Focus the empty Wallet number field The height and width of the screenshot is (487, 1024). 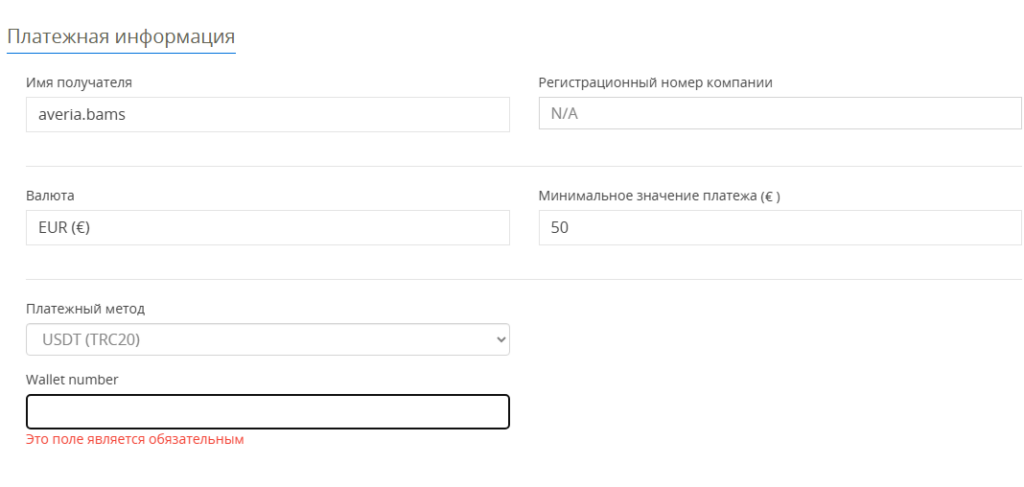(268, 411)
